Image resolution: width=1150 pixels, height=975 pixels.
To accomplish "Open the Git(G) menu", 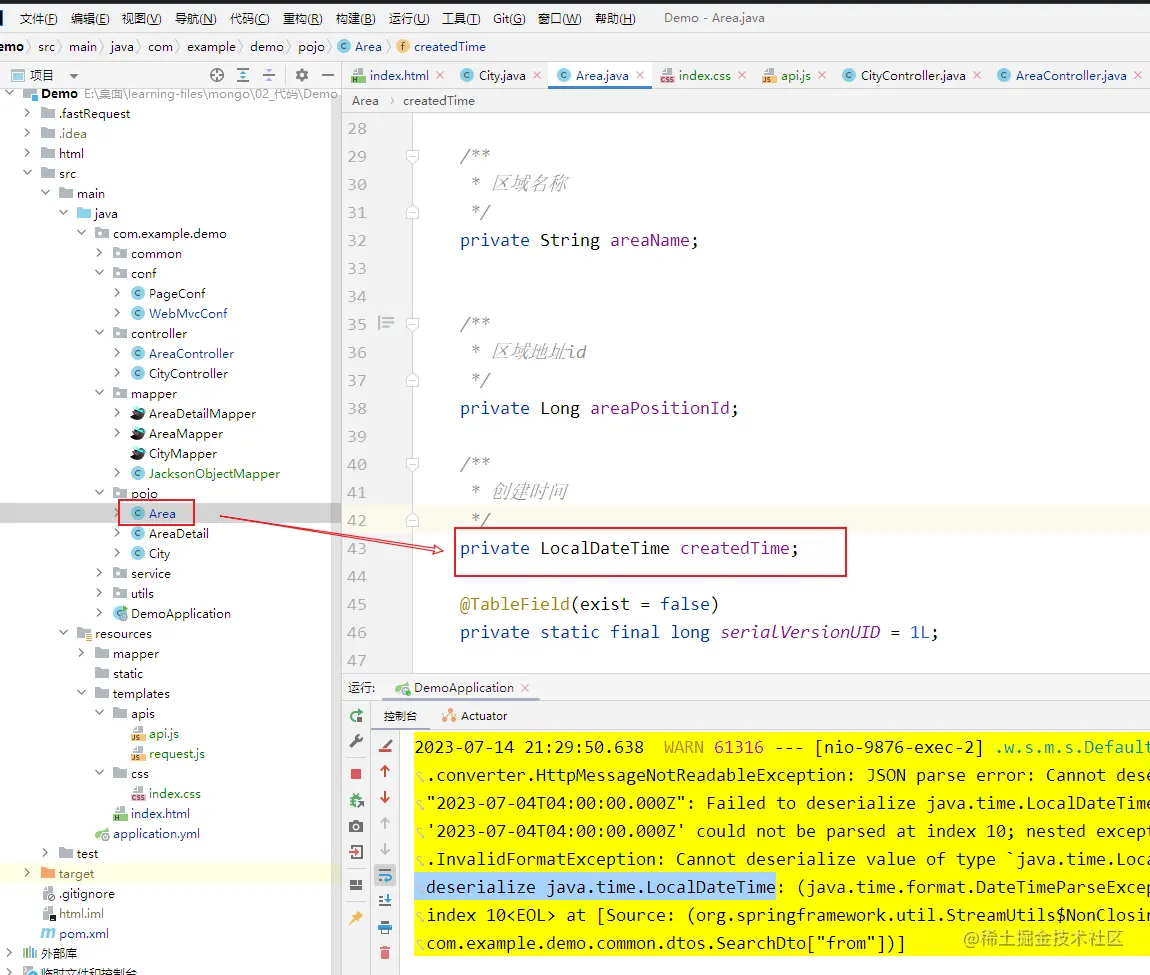I will pyautogui.click(x=509, y=18).
